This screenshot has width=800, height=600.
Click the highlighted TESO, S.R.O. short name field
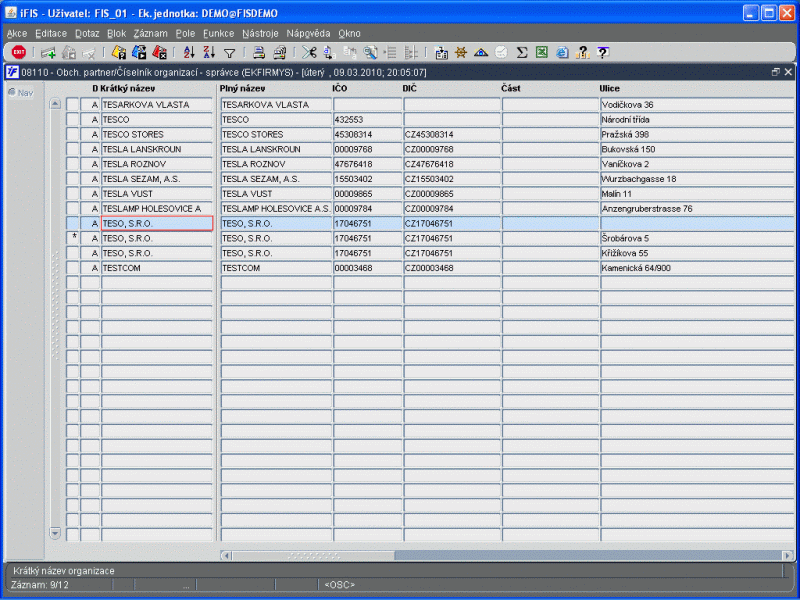coord(157,223)
